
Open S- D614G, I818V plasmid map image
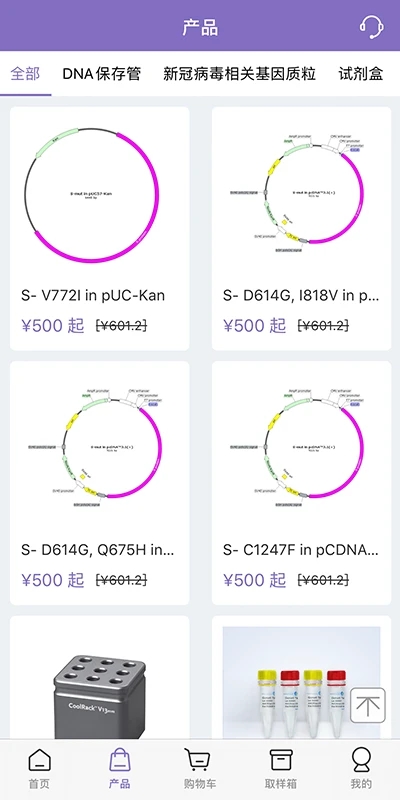tap(302, 195)
